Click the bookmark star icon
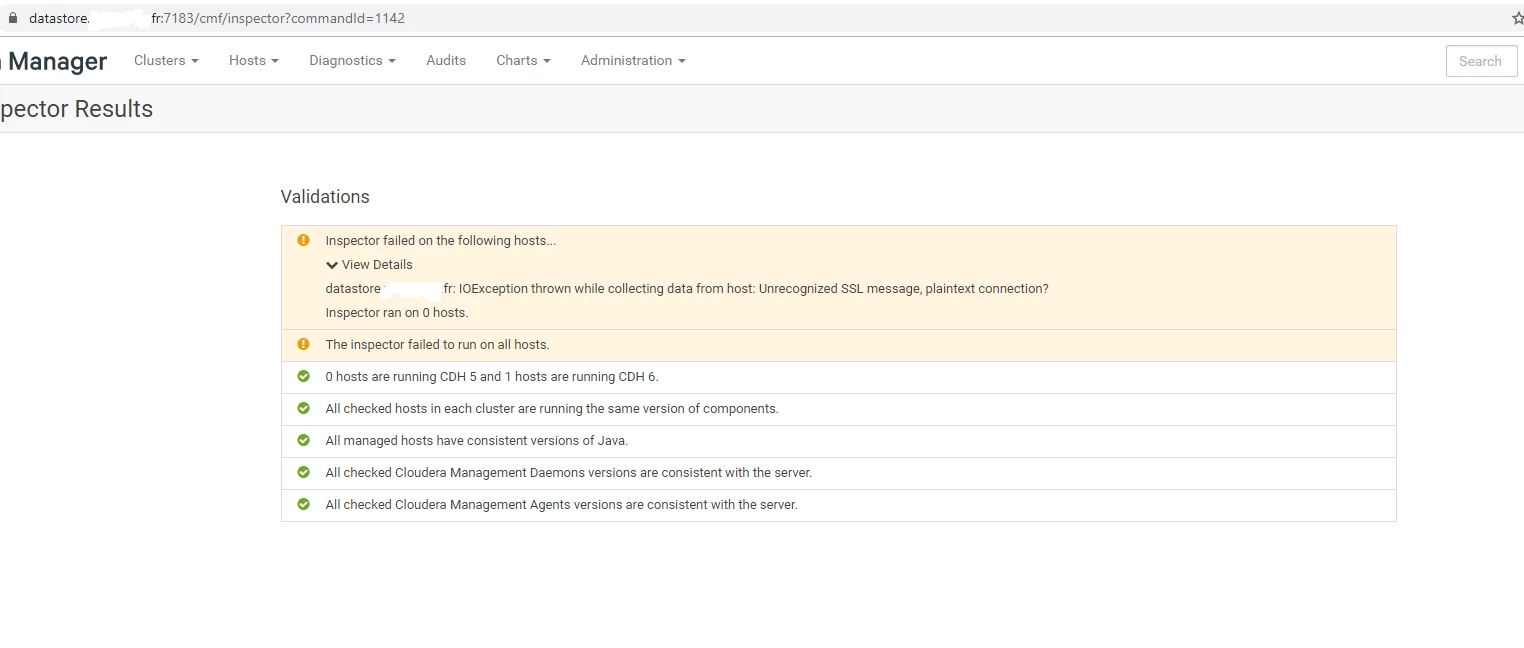The height and width of the screenshot is (648, 1524). [x=1517, y=18]
